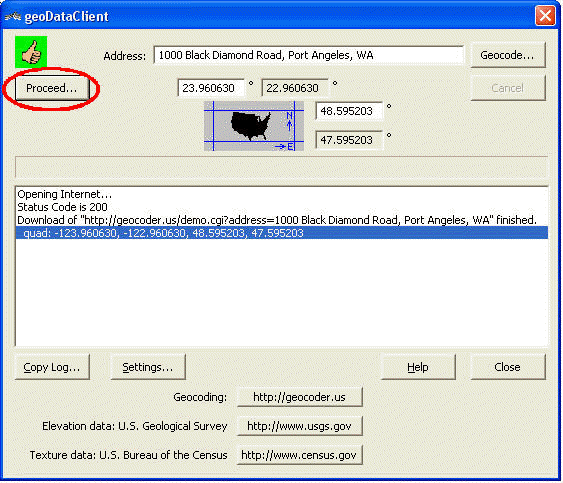The height and width of the screenshot is (483, 563).
Task: Click the green thumbs-up status icon
Action: coord(31,52)
